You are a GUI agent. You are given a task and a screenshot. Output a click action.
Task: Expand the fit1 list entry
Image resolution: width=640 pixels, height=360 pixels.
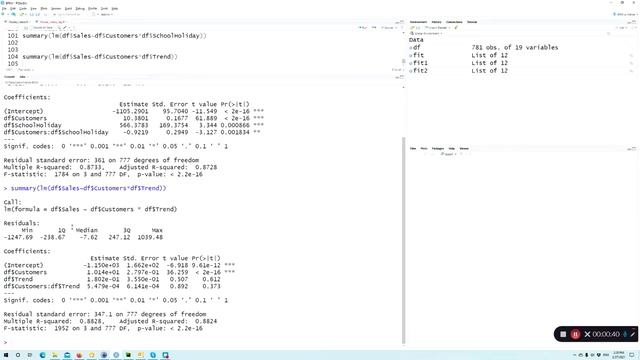click(411, 63)
